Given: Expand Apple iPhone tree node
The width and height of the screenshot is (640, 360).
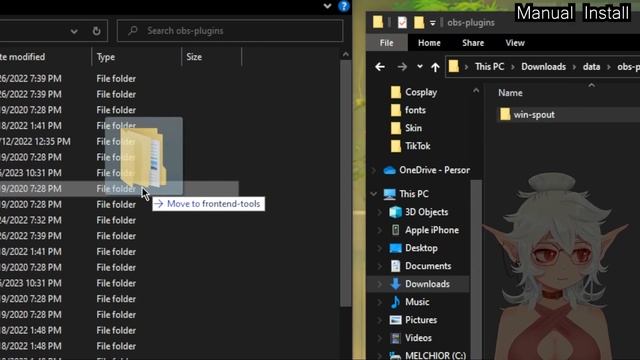Looking at the screenshot, I should point(380,230).
